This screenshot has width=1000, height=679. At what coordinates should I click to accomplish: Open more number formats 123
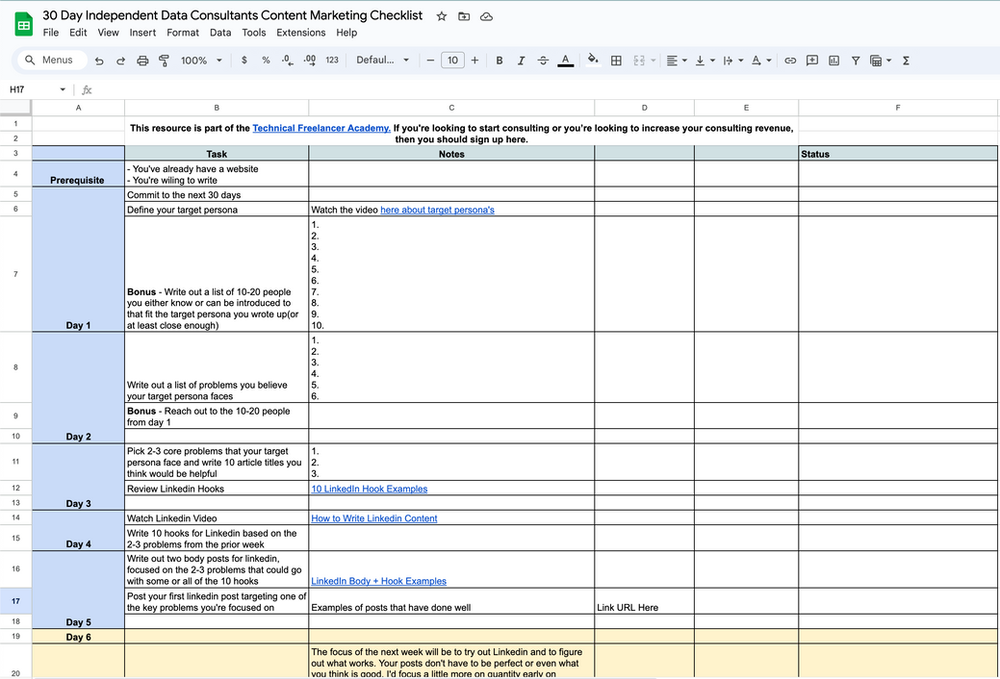pos(332,60)
